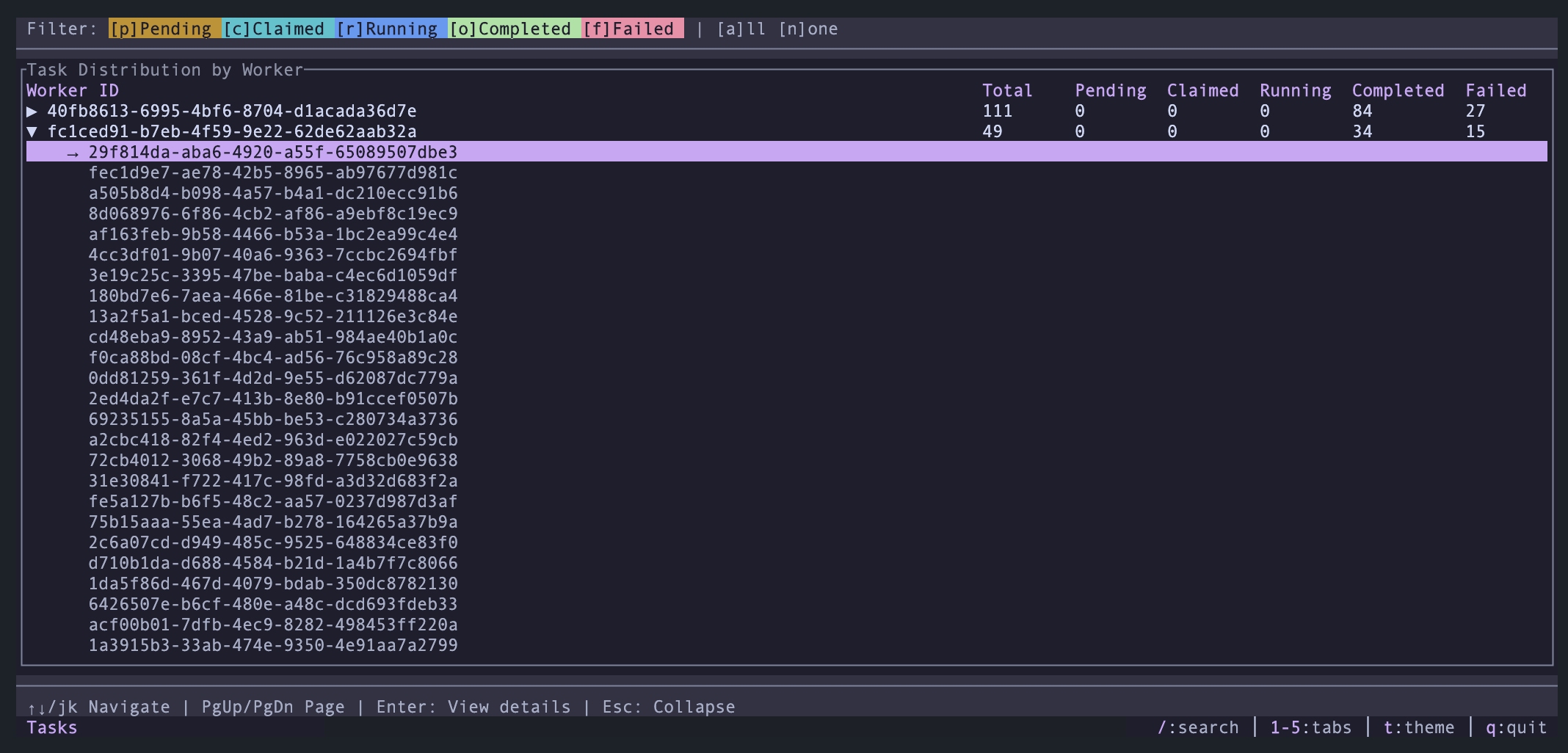Toggle the Running filter badge
This screenshot has height=753, width=1568.
click(x=389, y=29)
